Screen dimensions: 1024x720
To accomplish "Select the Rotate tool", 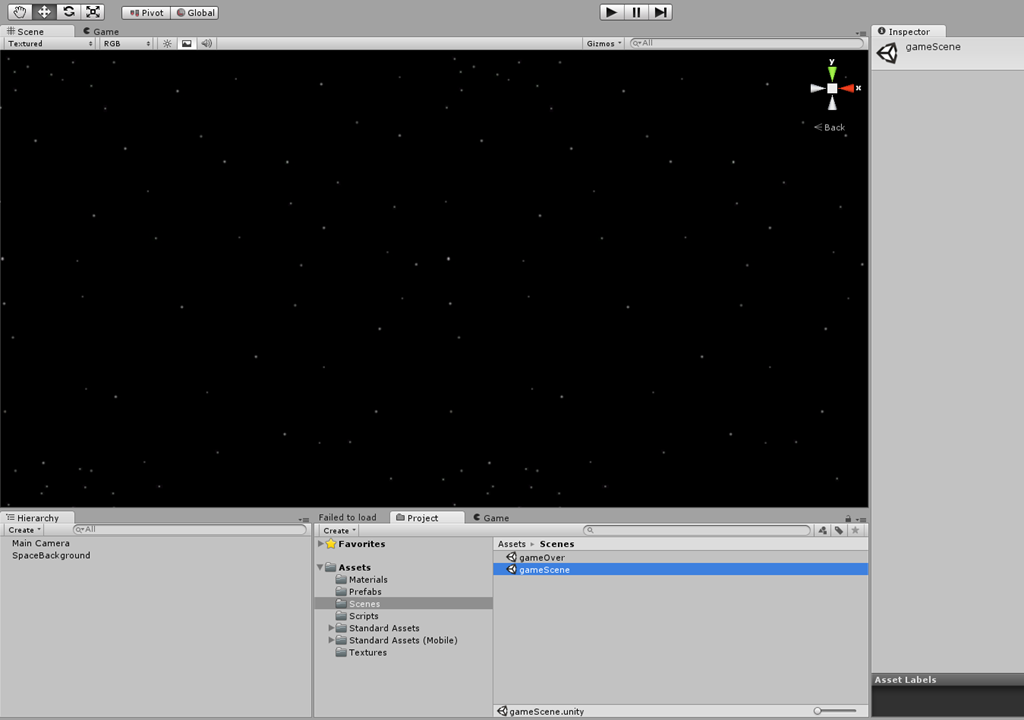I will 68,12.
